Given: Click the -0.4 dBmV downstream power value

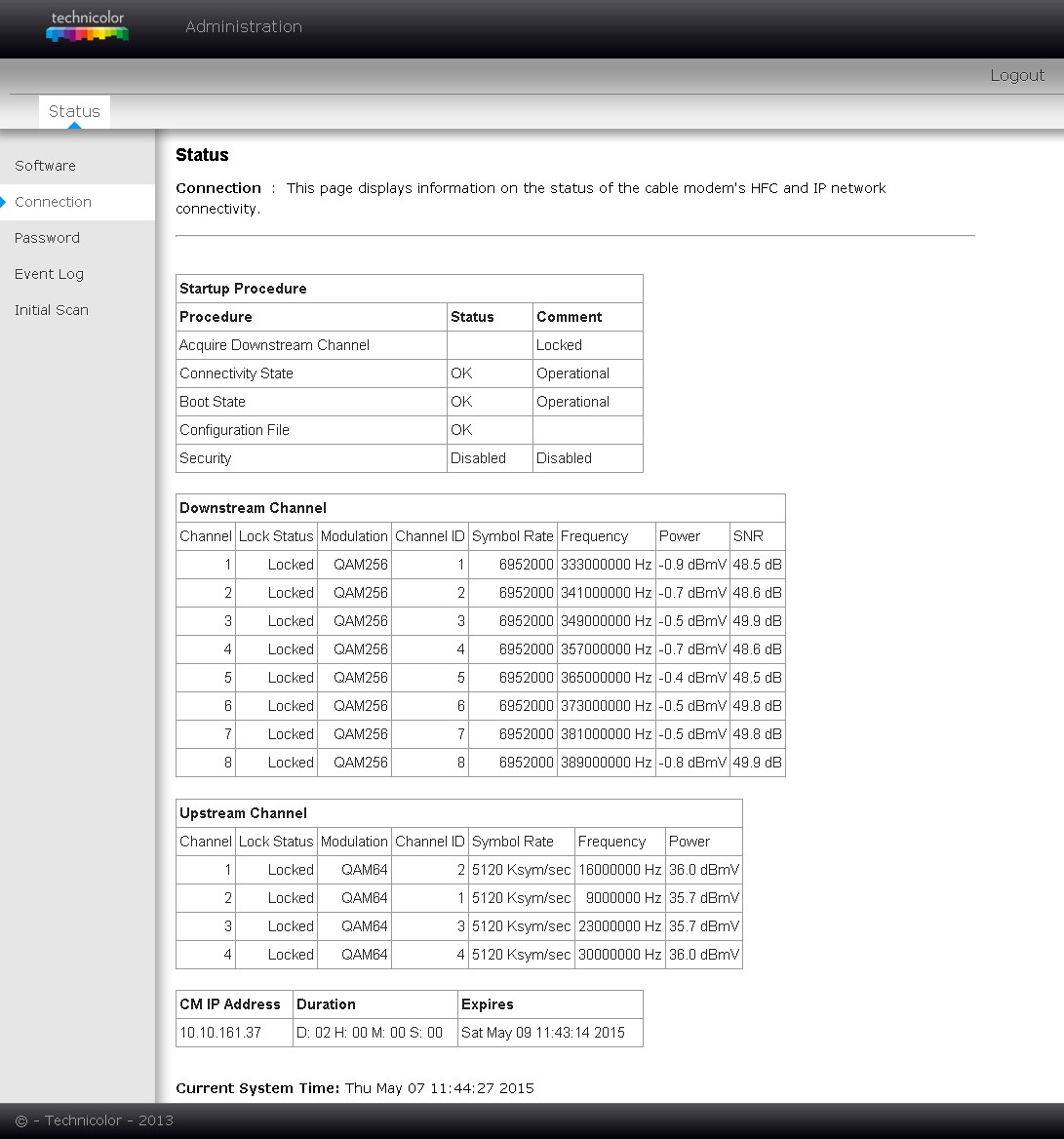Looking at the screenshot, I should coord(692,678).
